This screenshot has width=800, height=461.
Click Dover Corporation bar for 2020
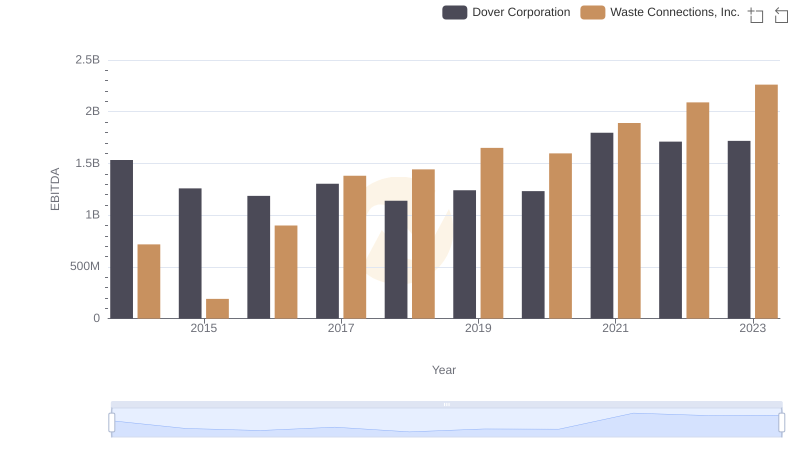(533, 255)
